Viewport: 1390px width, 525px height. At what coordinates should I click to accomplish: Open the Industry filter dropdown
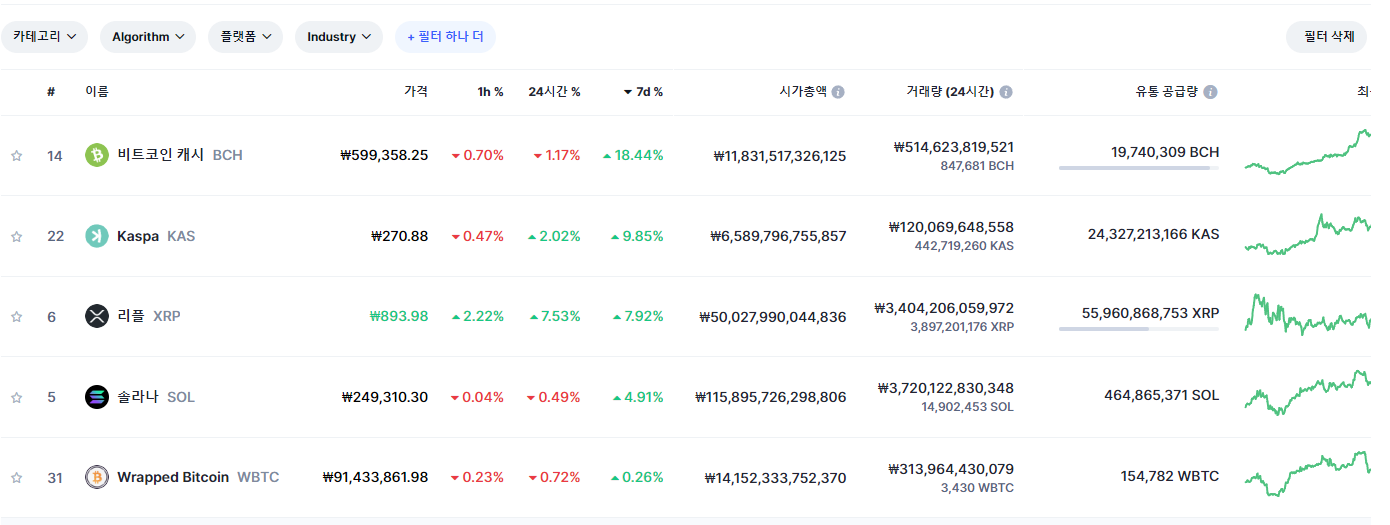(x=339, y=37)
